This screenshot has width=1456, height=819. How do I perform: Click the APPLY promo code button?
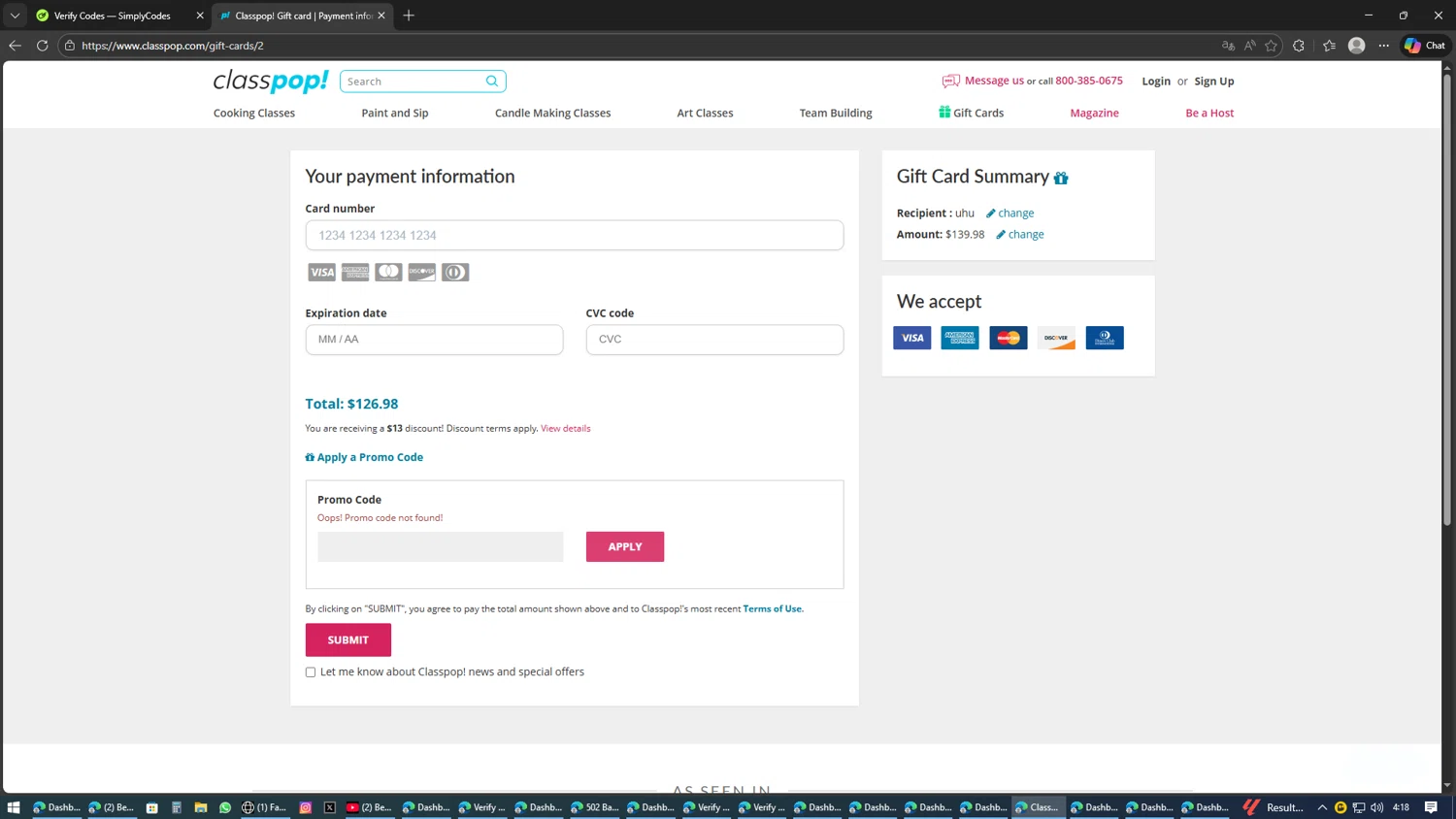pos(625,547)
